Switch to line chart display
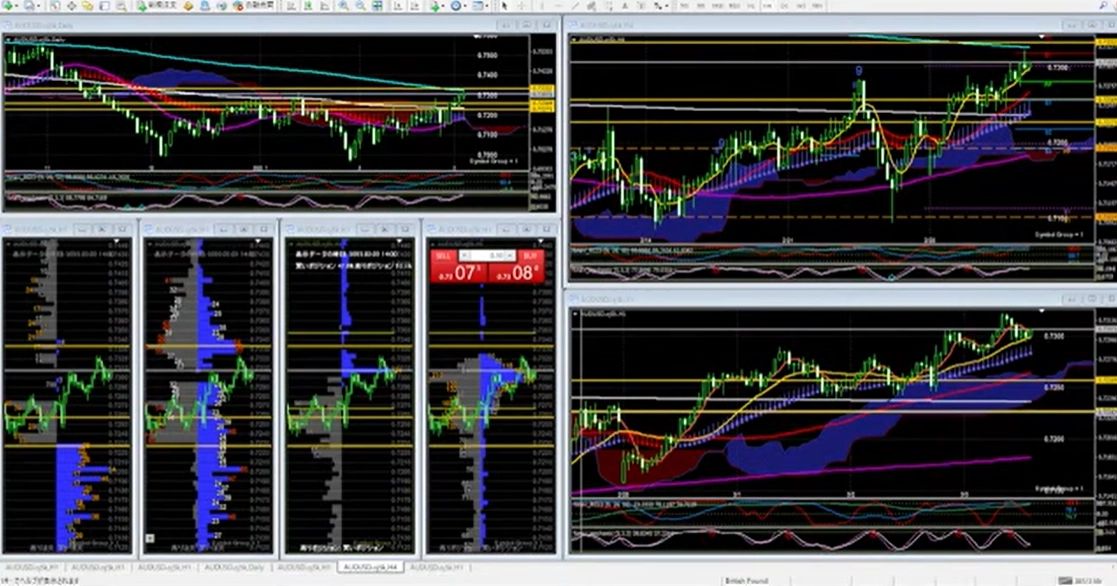The height and width of the screenshot is (586, 1117). pyautogui.click(x=324, y=6)
